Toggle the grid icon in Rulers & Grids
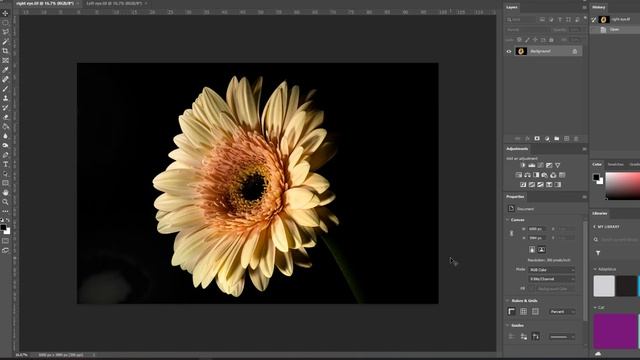The width and height of the screenshot is (640, 360). [523, 312]
